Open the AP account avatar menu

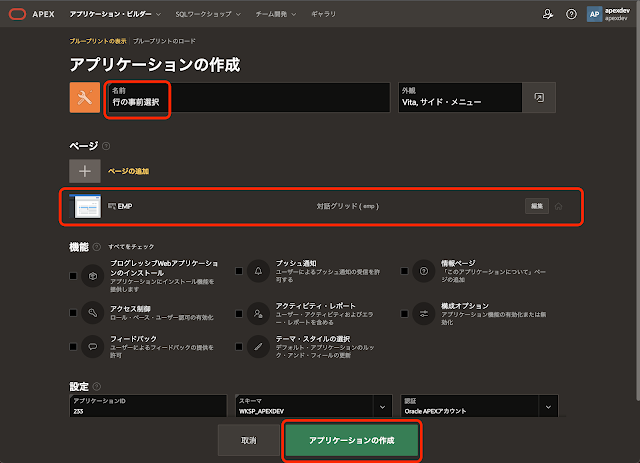594,14
